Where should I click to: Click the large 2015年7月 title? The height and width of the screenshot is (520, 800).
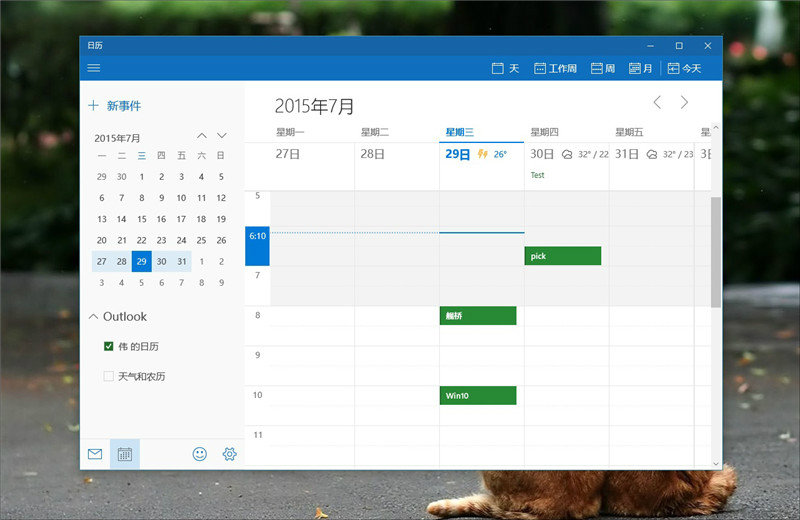pyautogui.click(x=314, y=106)
